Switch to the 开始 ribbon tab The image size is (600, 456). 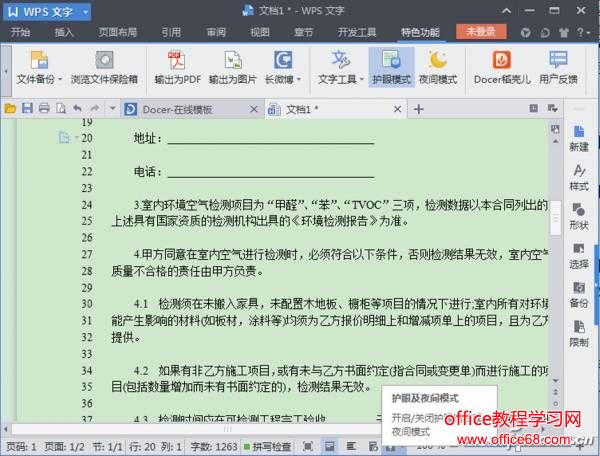point(20,32)
